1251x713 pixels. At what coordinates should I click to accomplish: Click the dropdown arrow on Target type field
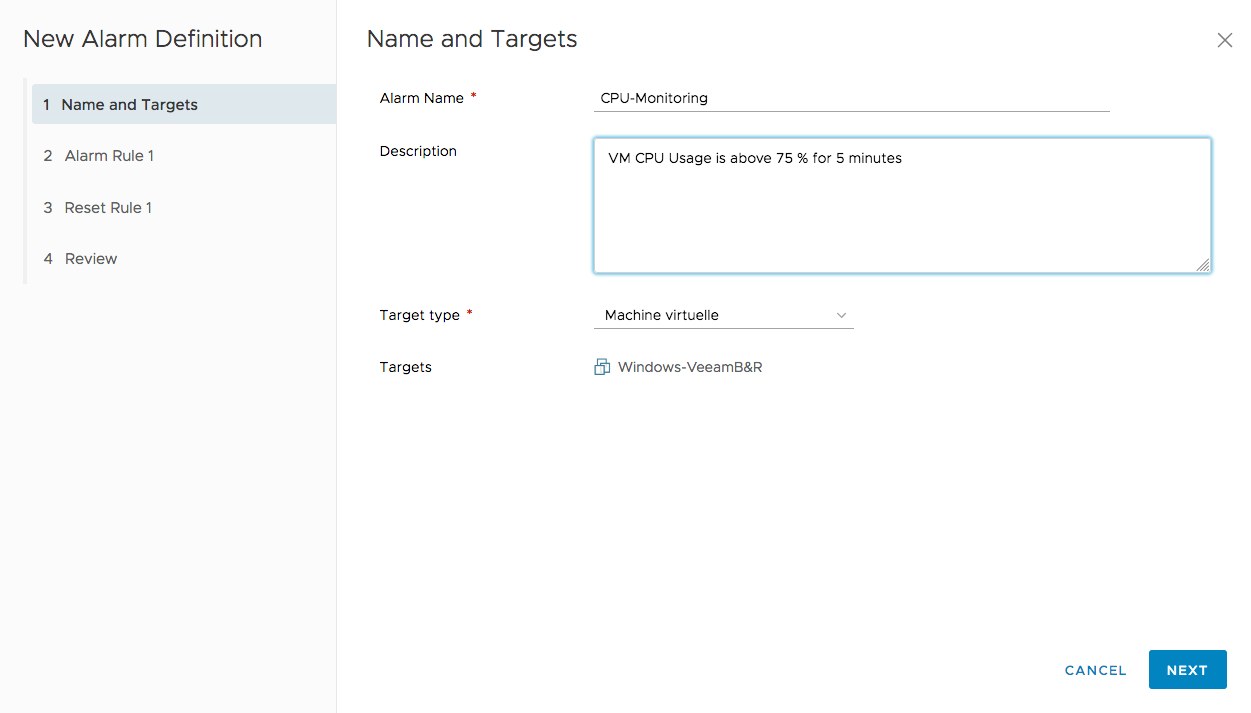[x=841, y=314]
